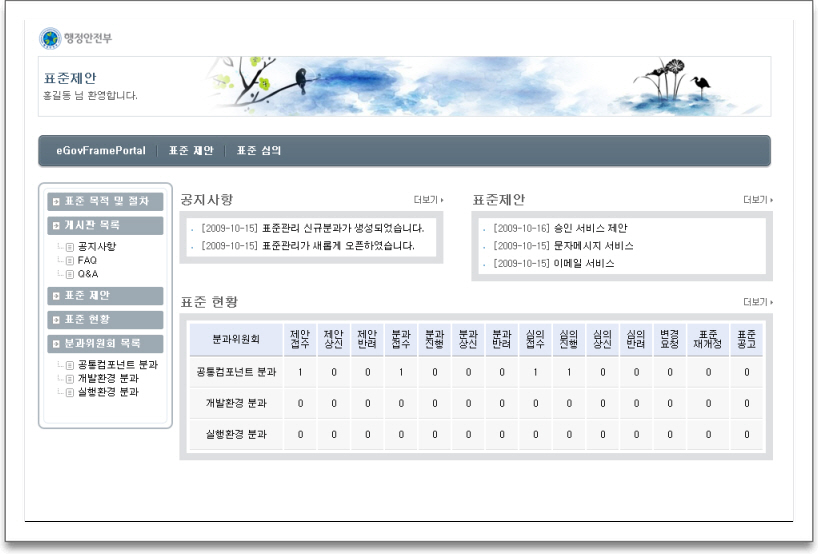Click the document icon beside 공지사항 in sidebar
818x554 pixels.
coord(70,246)
